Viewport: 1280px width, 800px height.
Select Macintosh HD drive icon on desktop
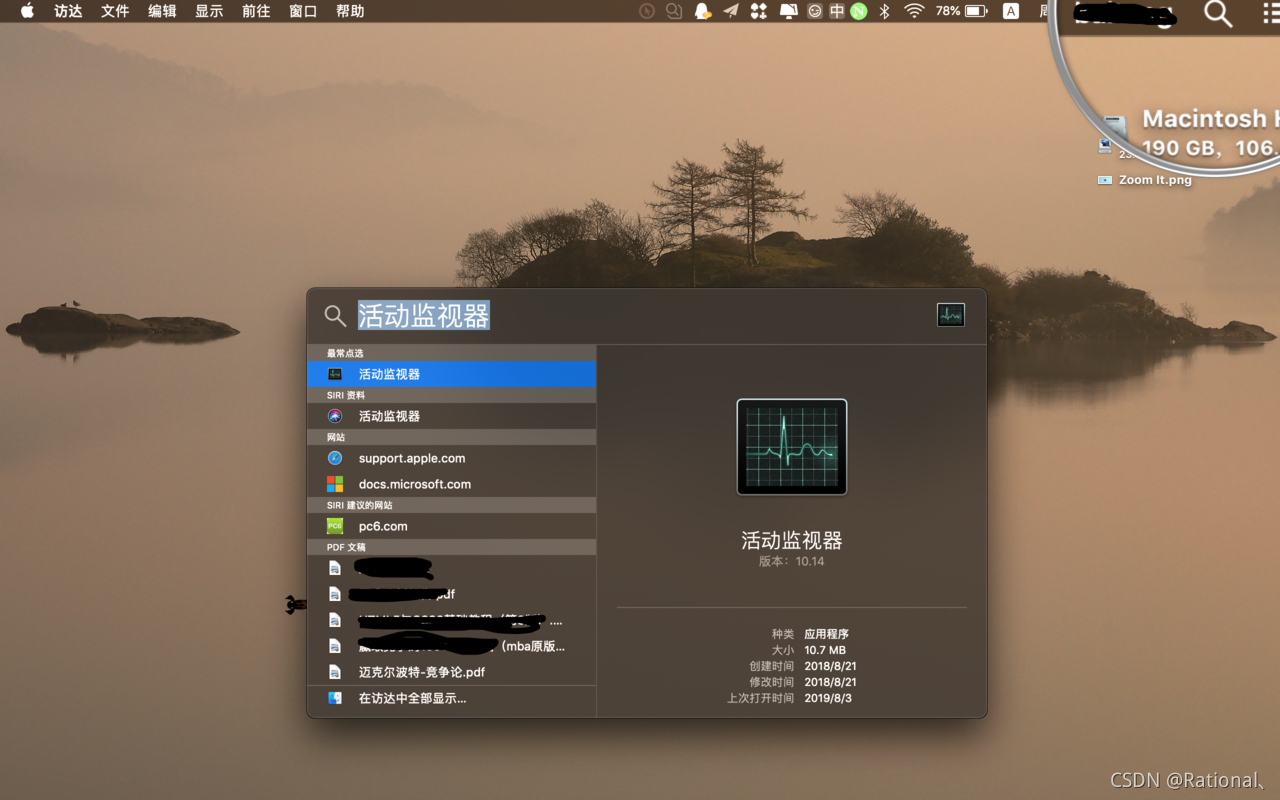coord(1115,127)
